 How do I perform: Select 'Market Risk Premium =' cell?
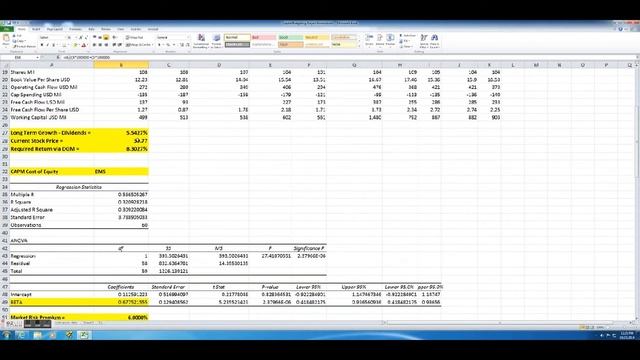click(x=51, y=317)
